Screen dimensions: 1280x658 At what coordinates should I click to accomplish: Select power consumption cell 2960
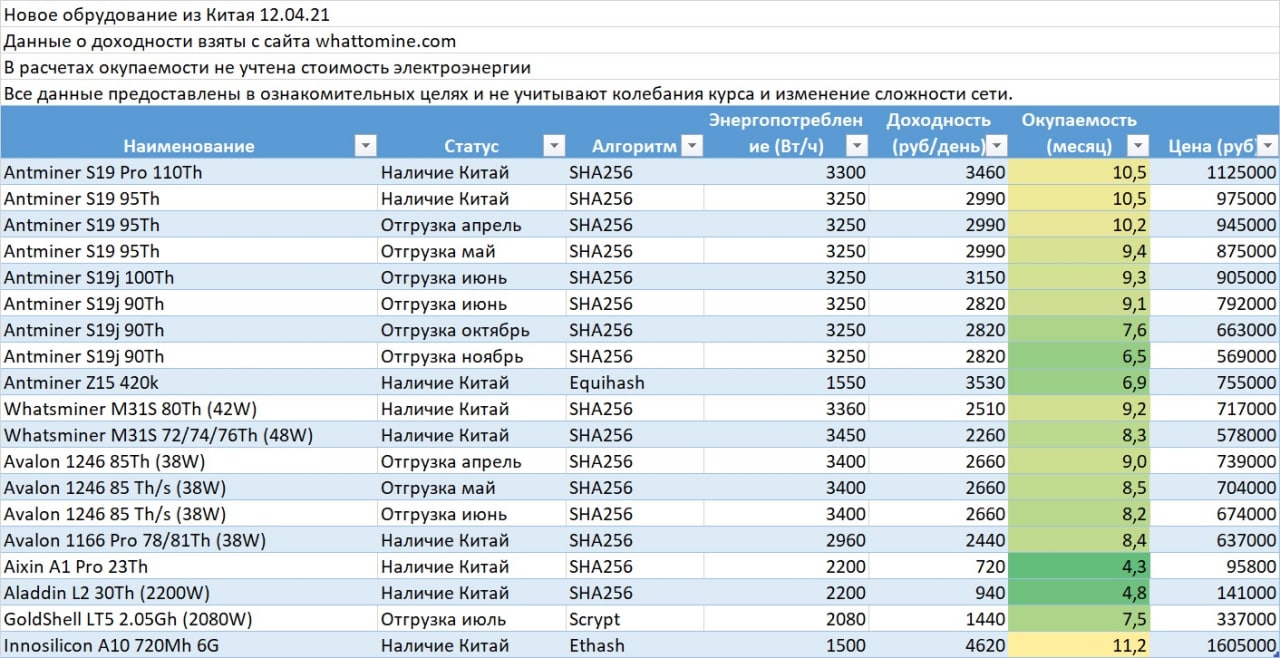pyautogui.click(x=786, y=540)
